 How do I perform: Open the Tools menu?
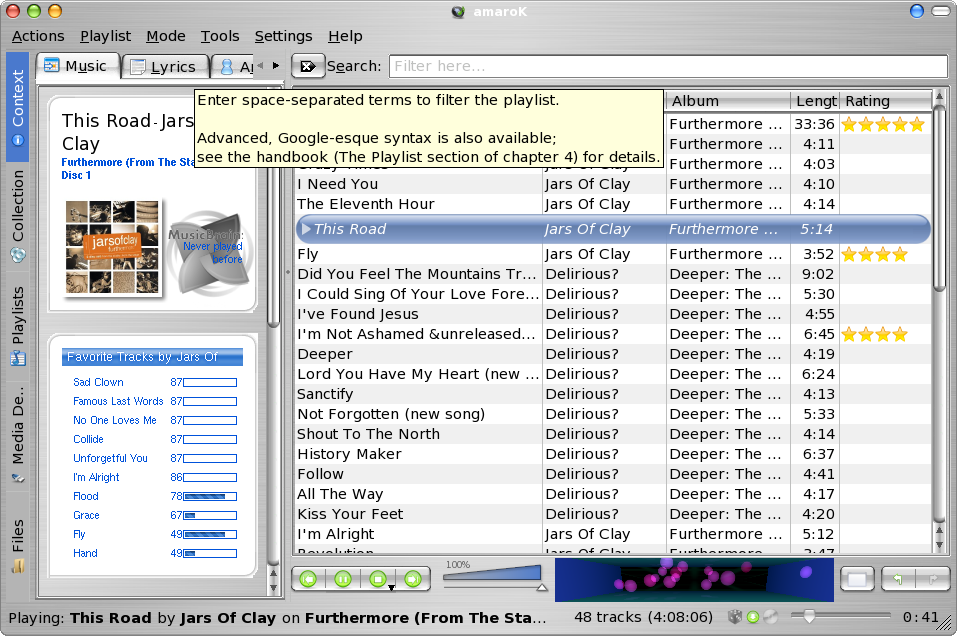coord(220,36)
